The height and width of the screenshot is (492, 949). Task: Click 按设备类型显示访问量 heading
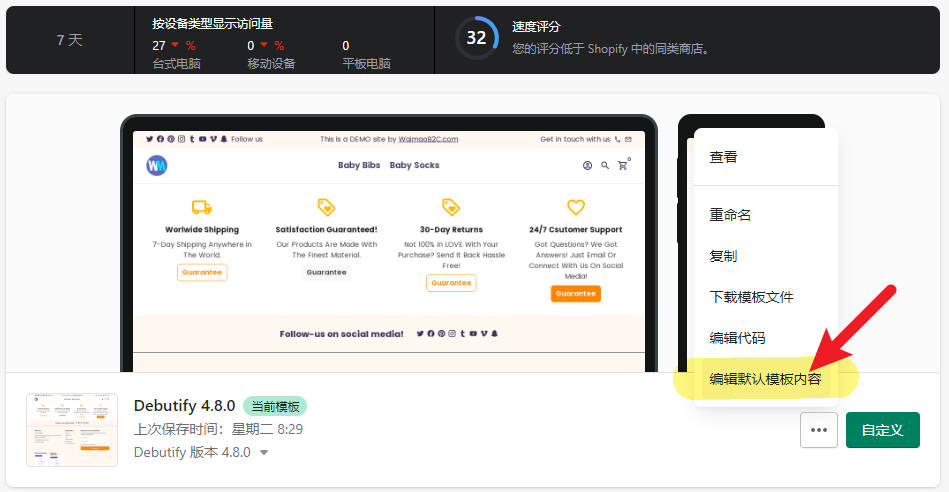[x=212, y=24]
